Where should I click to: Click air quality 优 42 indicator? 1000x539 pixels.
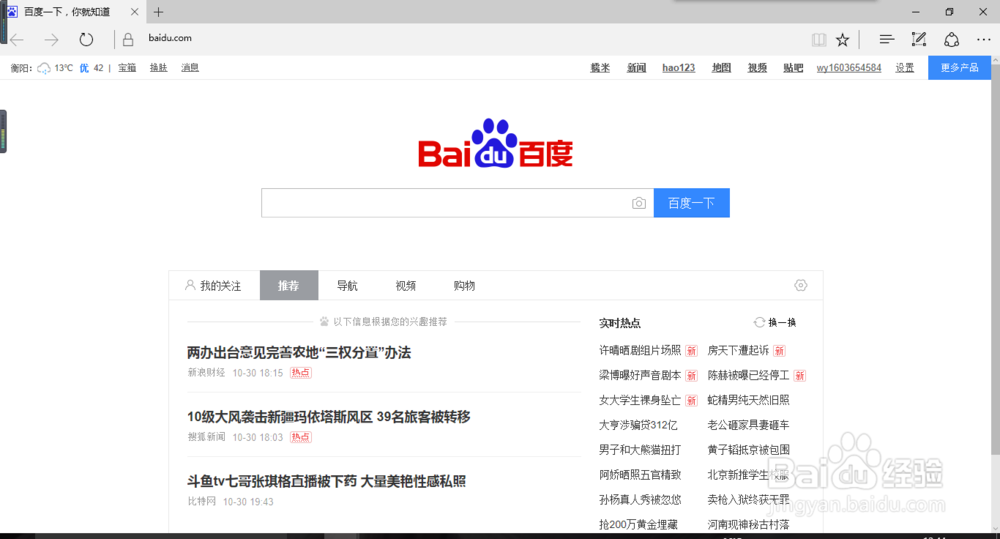coord(91,68)
